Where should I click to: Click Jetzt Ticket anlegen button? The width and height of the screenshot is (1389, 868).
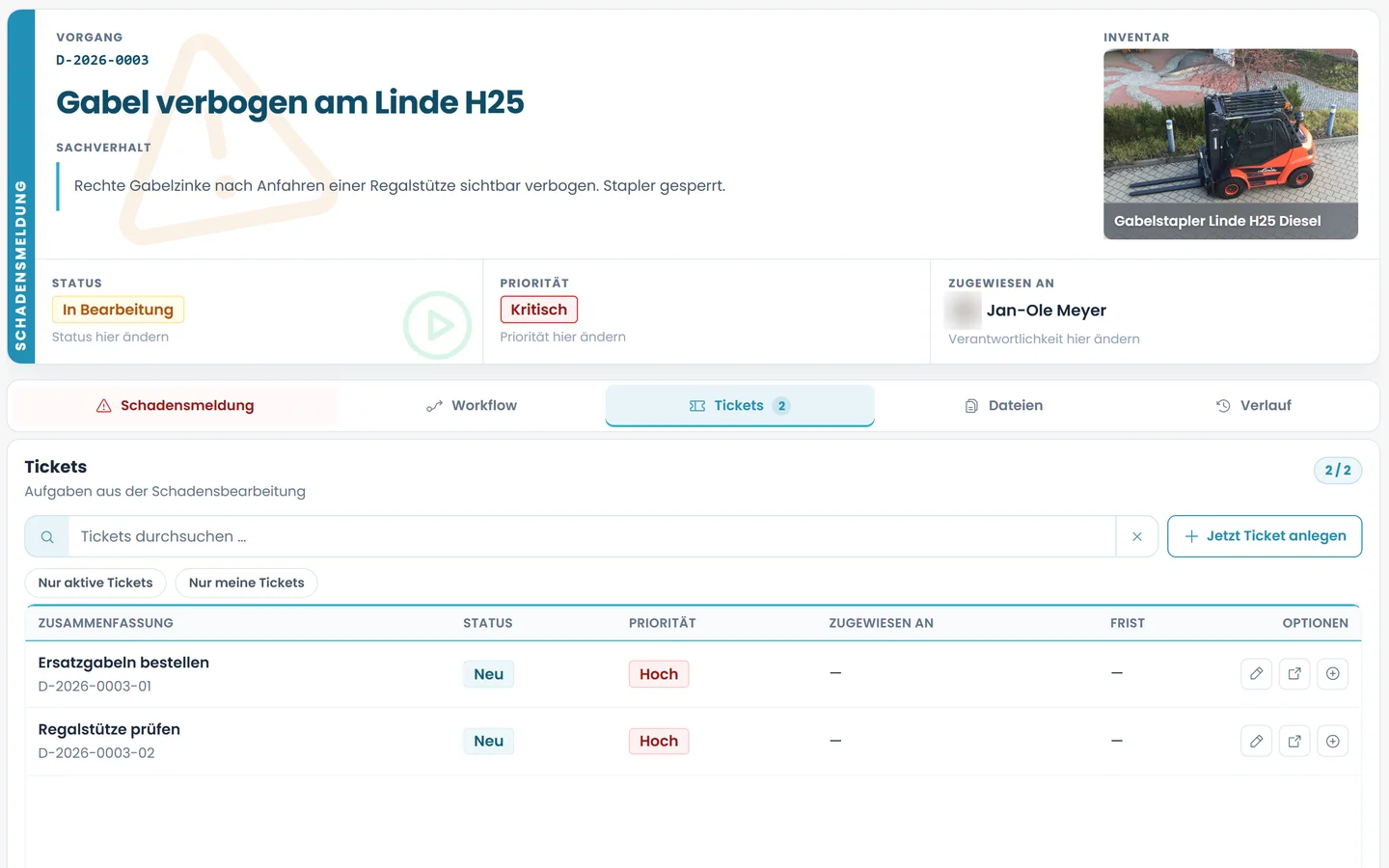point(1265,536)
